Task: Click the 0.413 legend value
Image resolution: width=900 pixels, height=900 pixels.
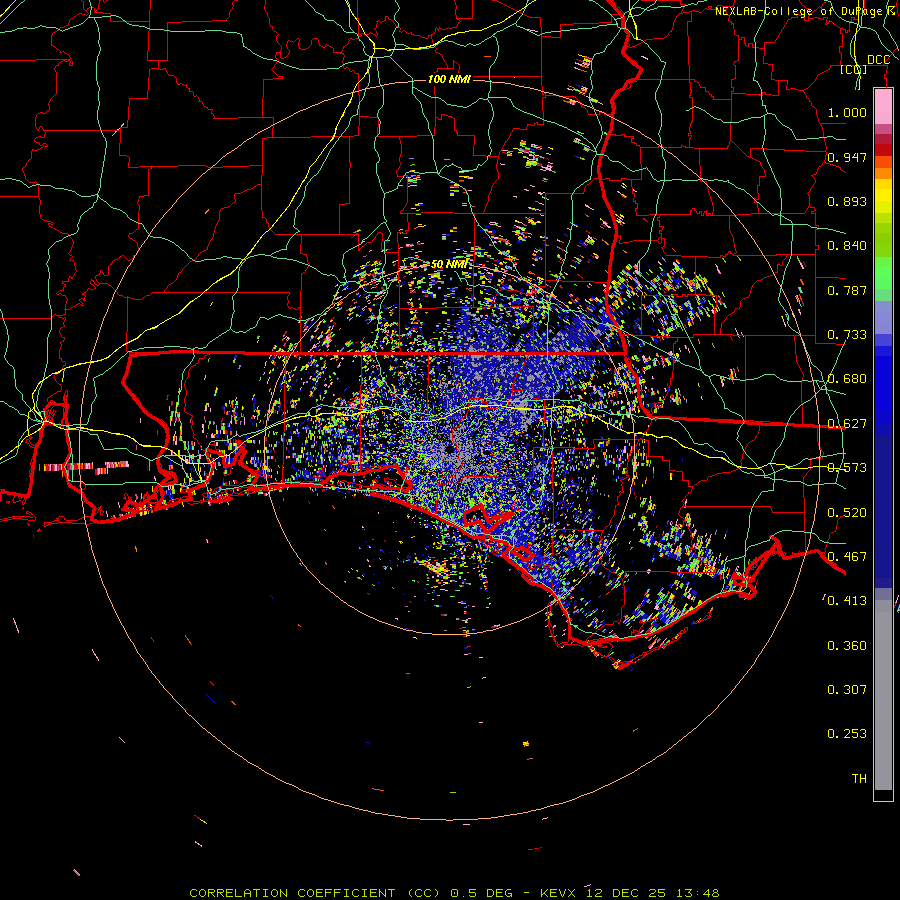Action: [847, 601]
